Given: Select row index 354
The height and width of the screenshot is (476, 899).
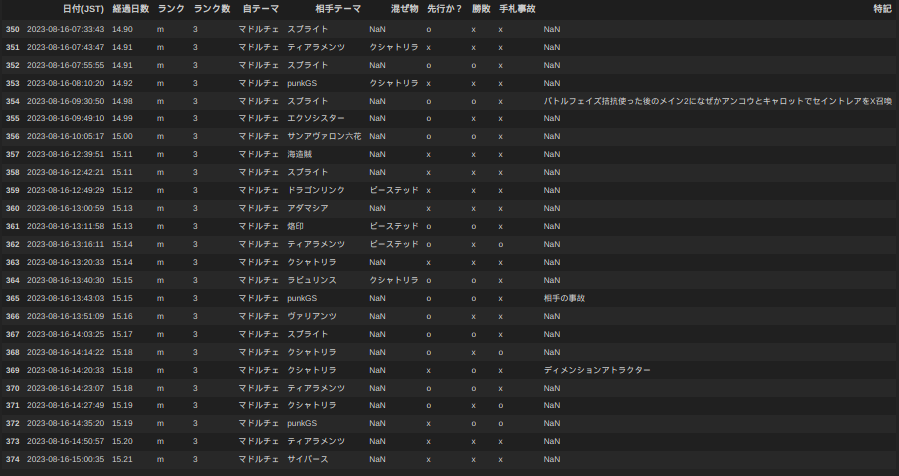Looking at the screenshot, I should [13, 101].
